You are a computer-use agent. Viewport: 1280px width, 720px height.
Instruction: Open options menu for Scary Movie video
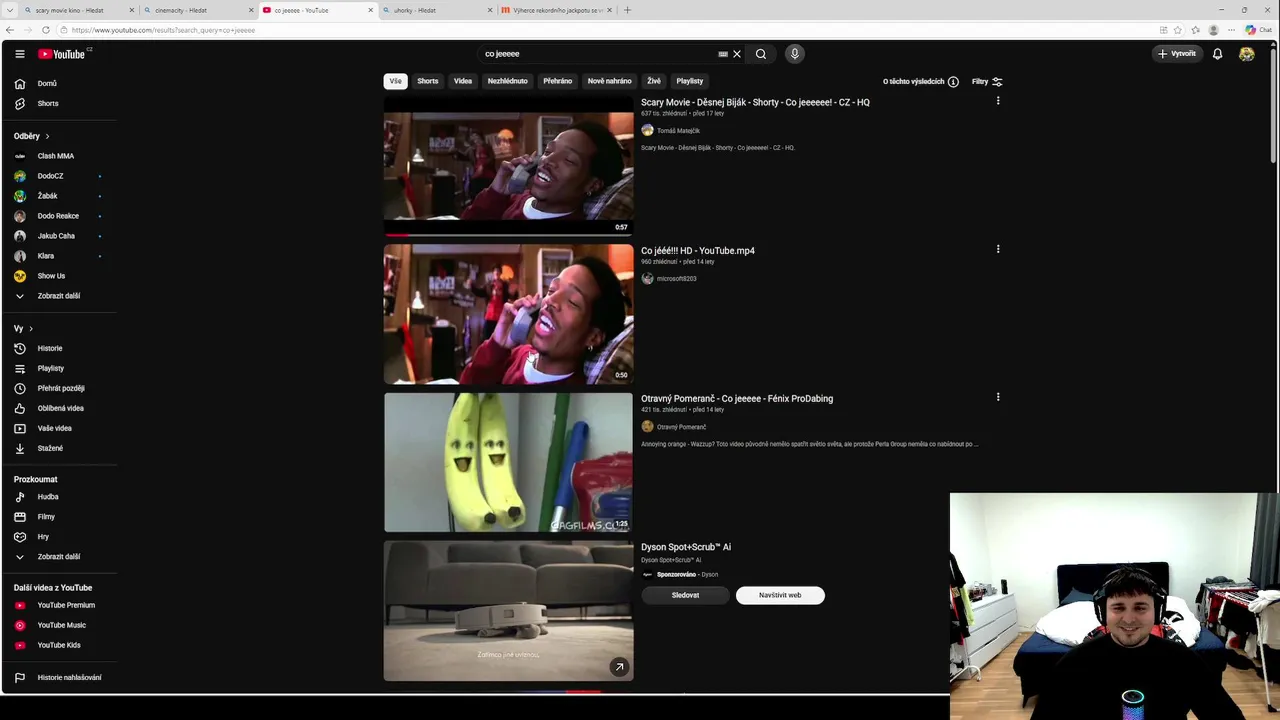(998, 101)
